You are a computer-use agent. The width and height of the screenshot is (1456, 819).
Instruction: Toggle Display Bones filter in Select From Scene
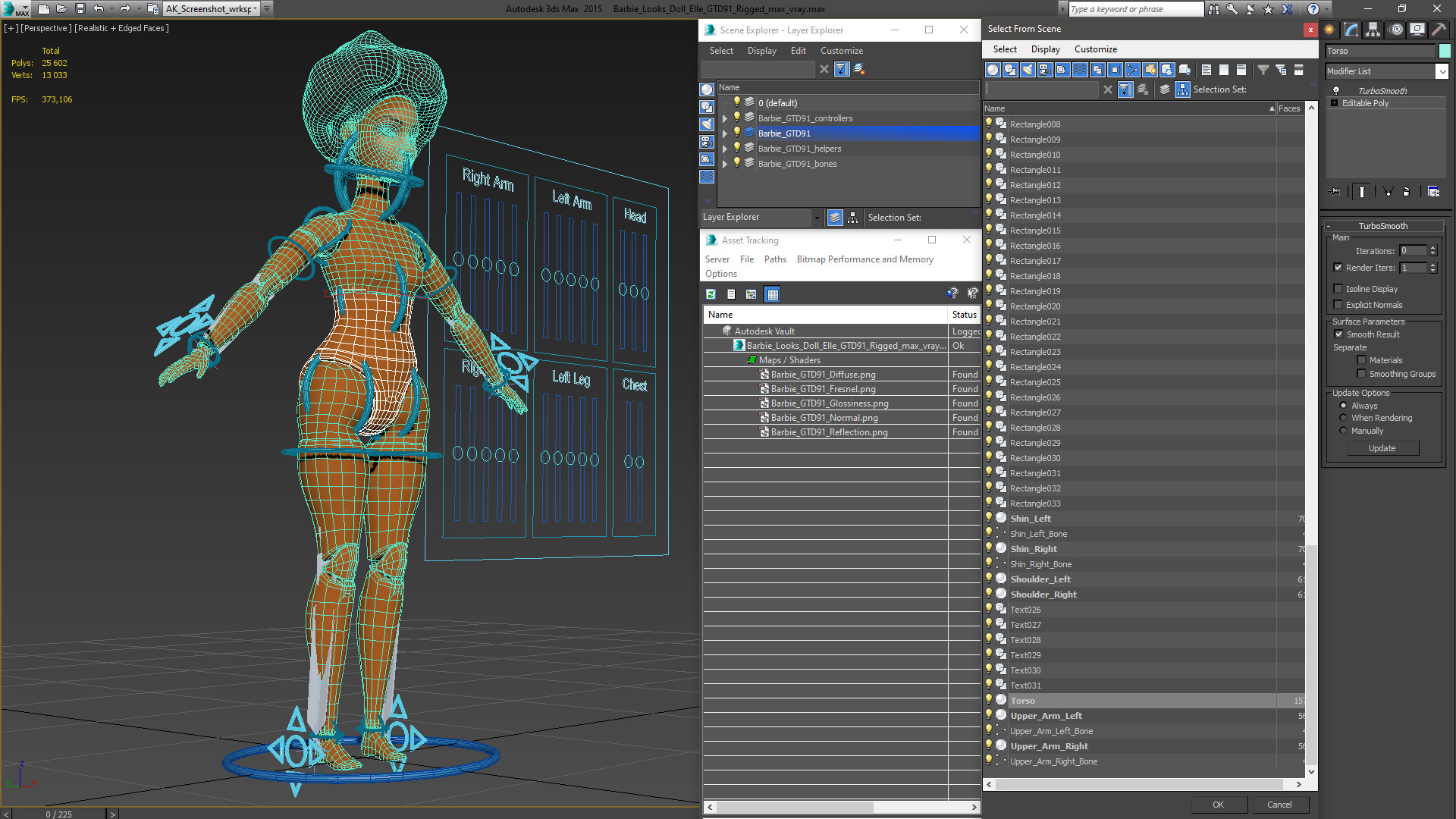pos(1132,70)
